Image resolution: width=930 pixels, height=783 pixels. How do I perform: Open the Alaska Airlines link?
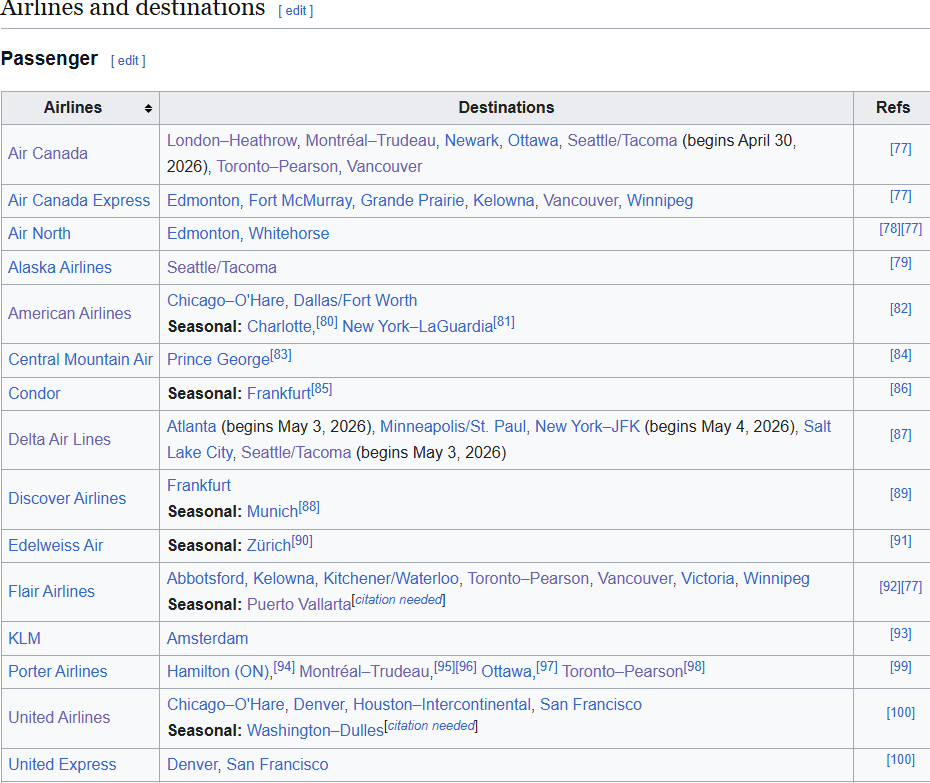pyautogui.click(x=60, y=267)
